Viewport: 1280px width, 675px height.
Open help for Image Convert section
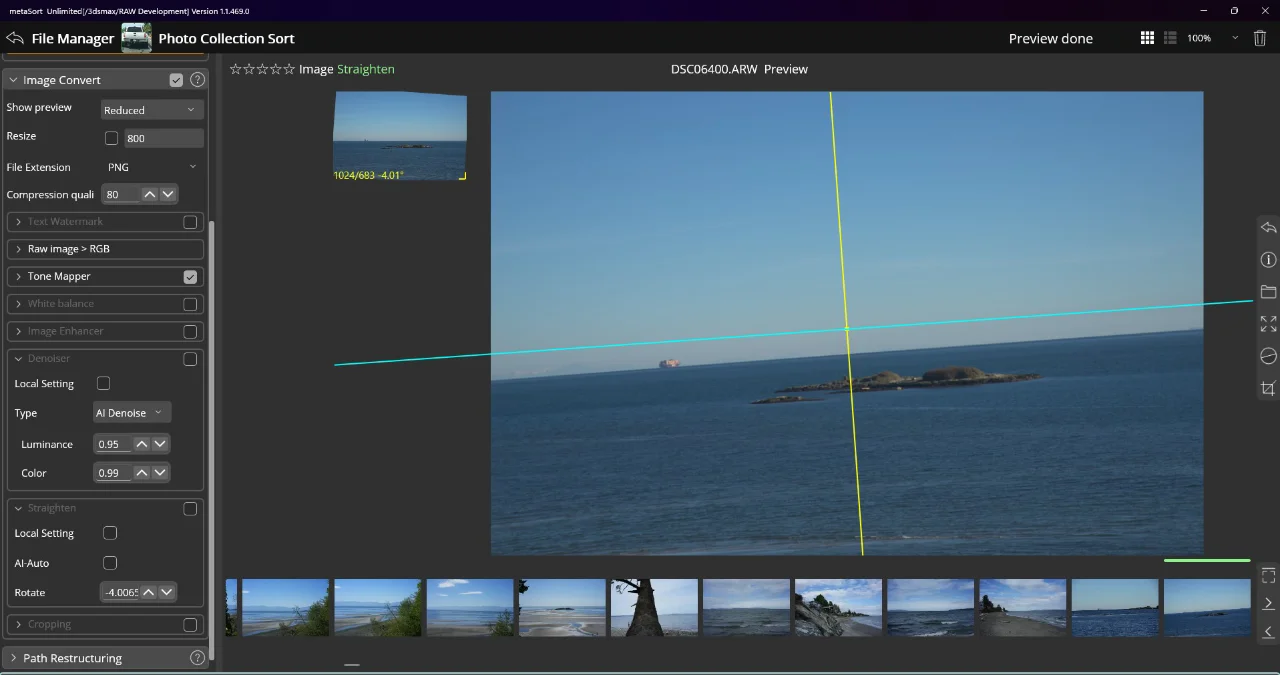click(x=197, y=80)
